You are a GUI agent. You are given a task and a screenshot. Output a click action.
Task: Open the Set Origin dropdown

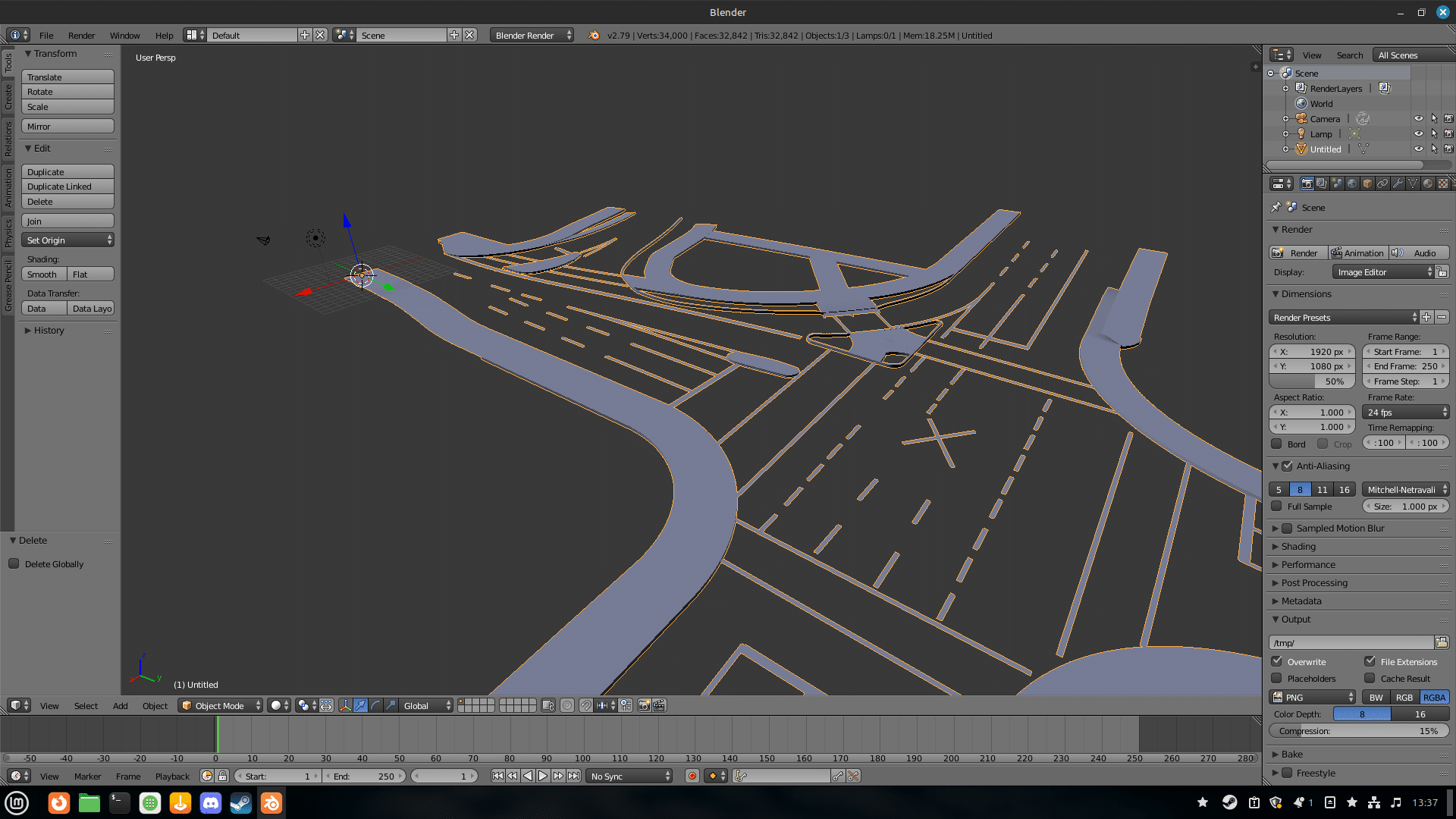68,240
